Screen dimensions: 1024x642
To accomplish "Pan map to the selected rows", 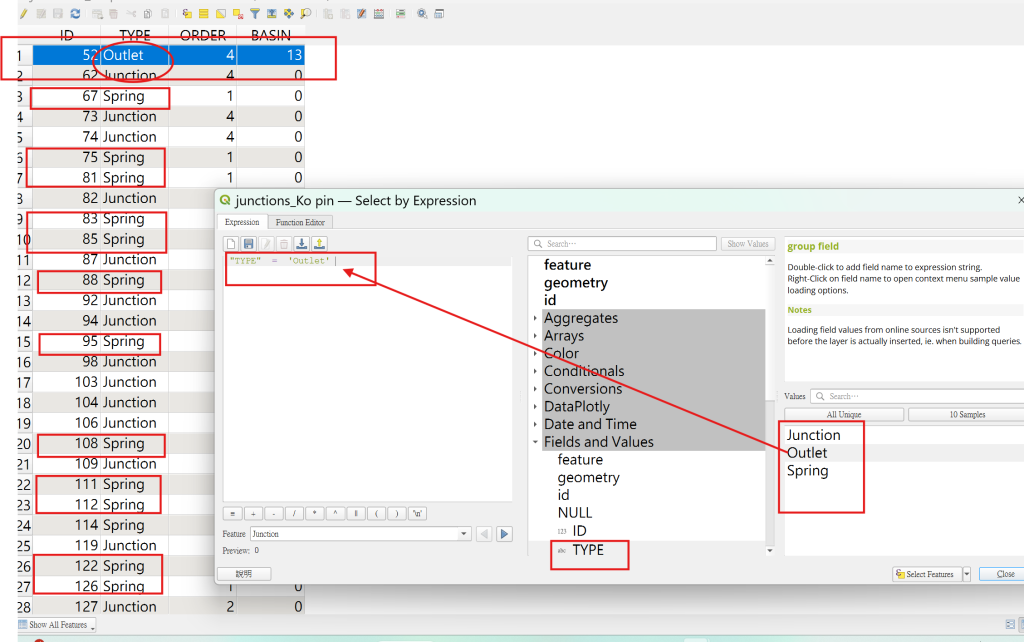I will pos(289,14).
